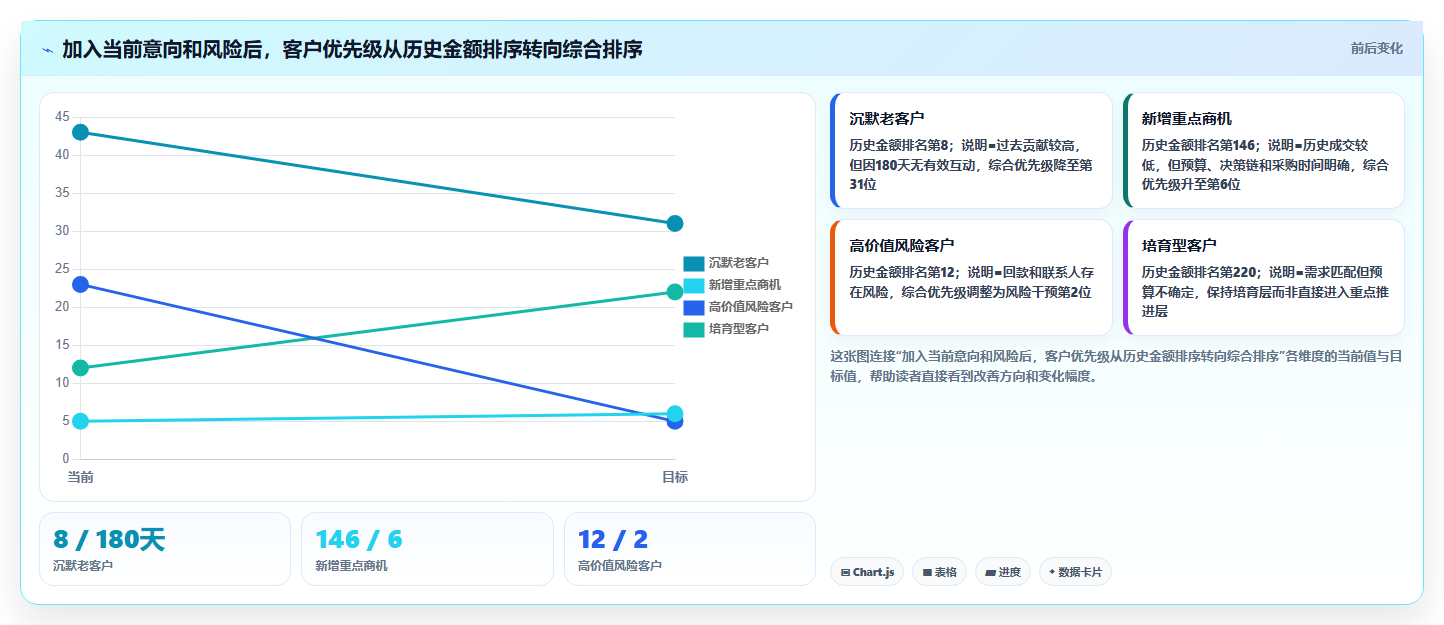The height and width of the screenshot is (625, 1444).
Task: Click 新增重点商机 current point at 5
Action: pyautogui.click(x=81, y=421)
